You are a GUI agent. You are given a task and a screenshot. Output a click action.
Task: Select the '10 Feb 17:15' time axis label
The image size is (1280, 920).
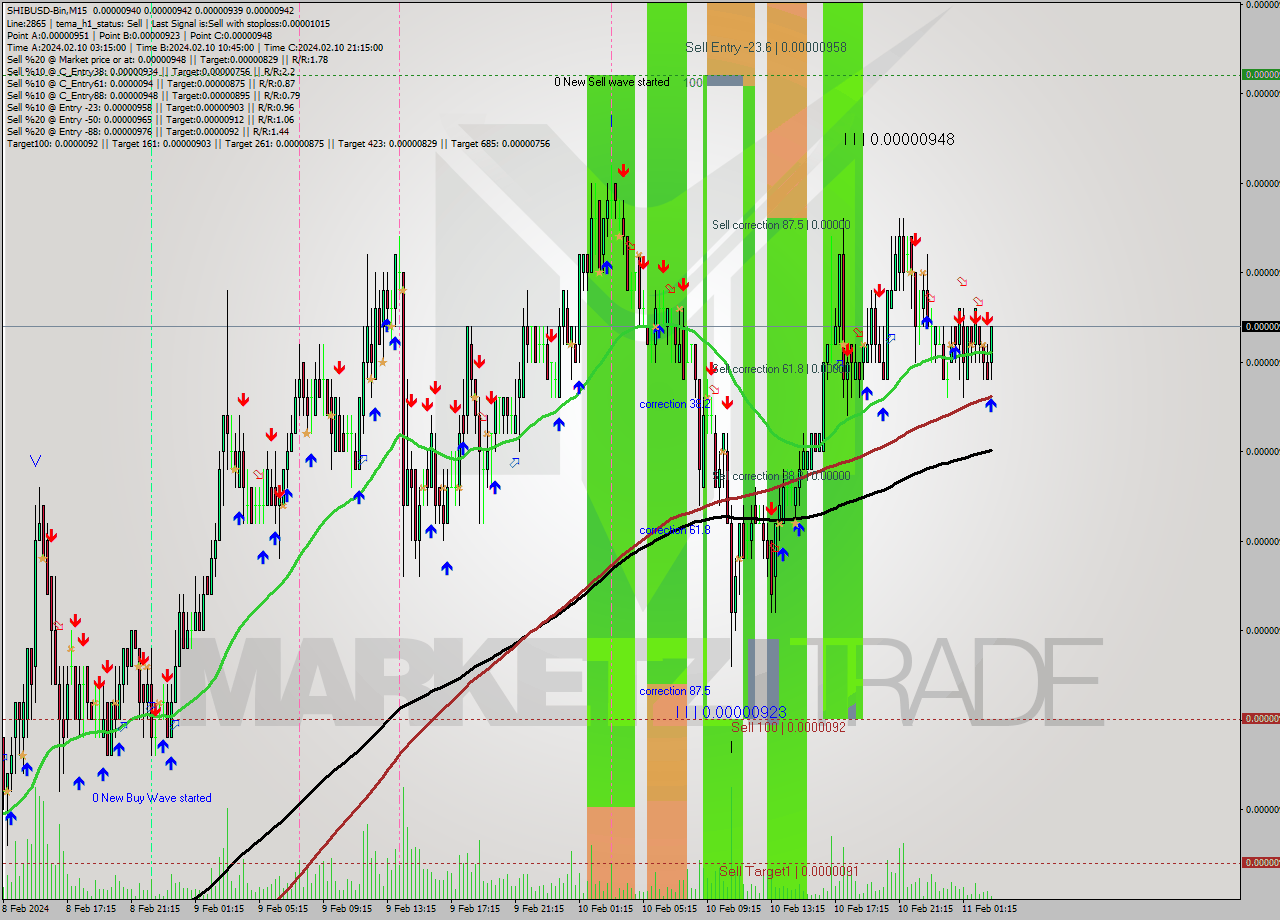(862, 909)
